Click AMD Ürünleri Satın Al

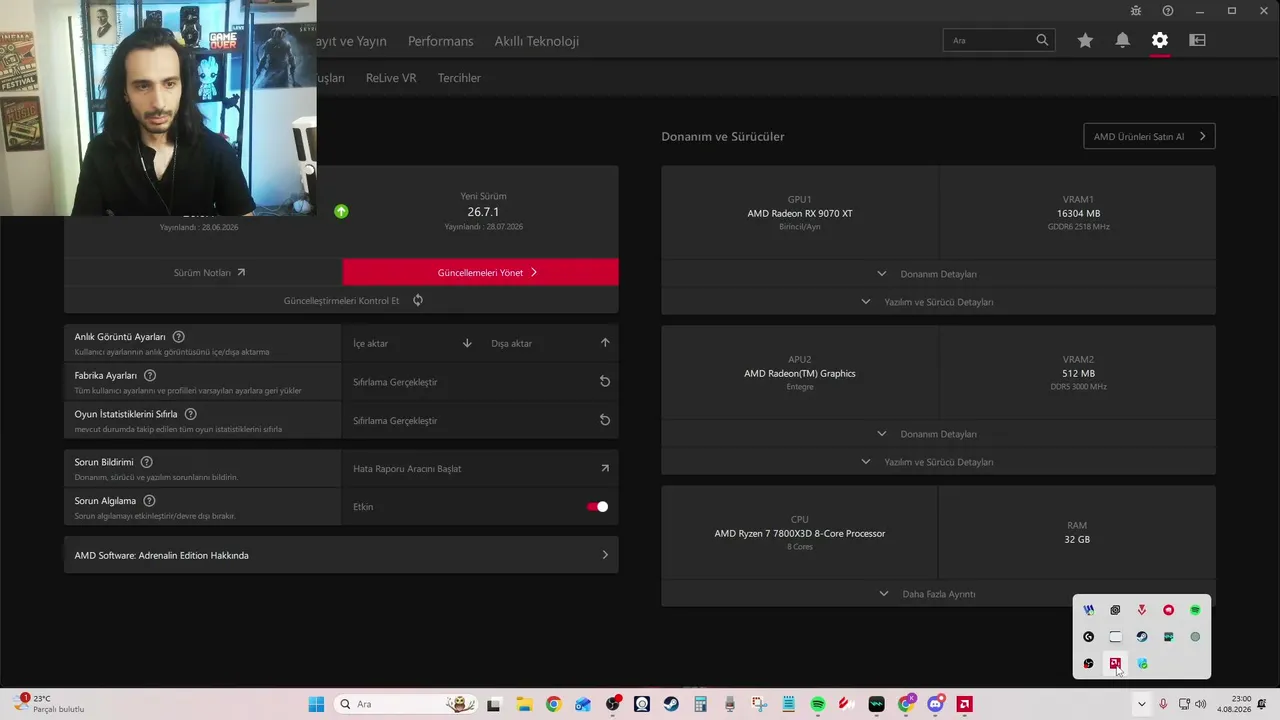[1149, 136]
